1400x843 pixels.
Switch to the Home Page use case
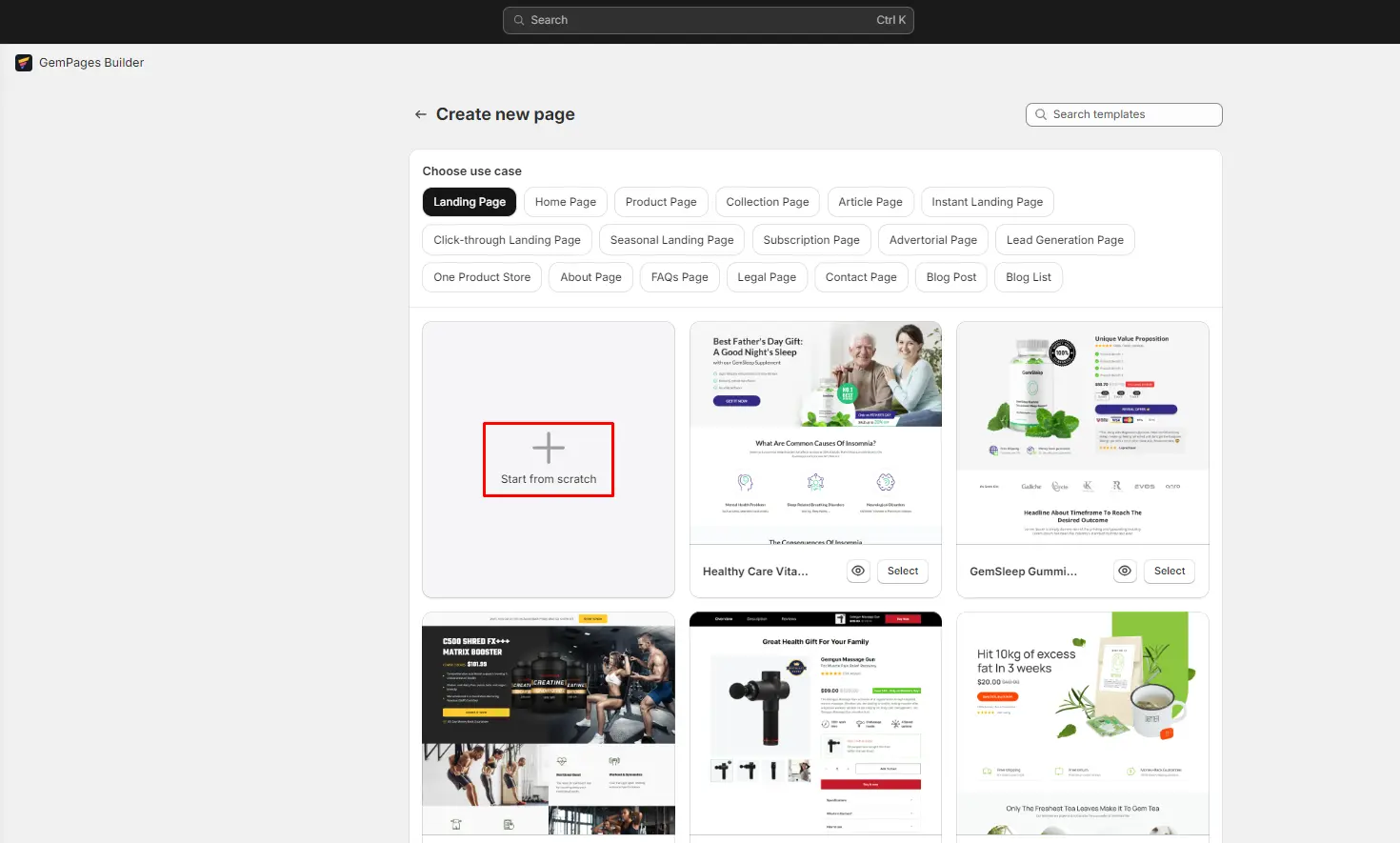pyautogui.click(x=565, y=201)
